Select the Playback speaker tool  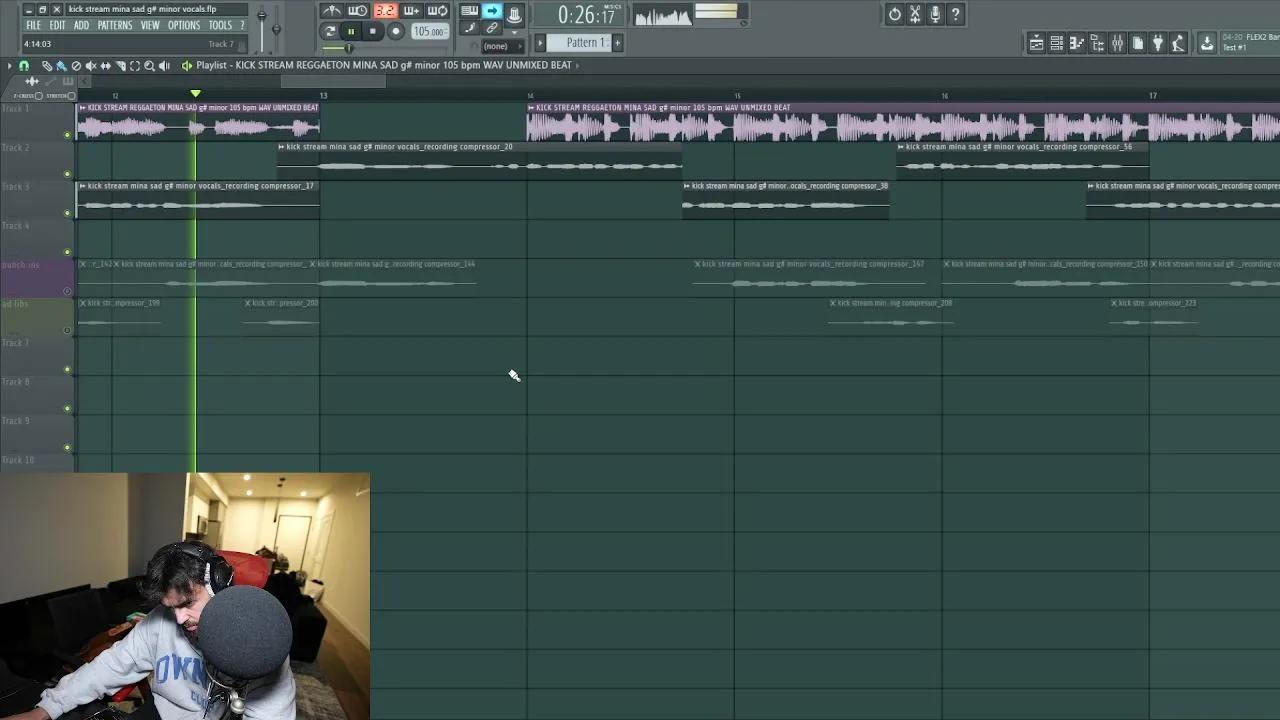point(164,65)
